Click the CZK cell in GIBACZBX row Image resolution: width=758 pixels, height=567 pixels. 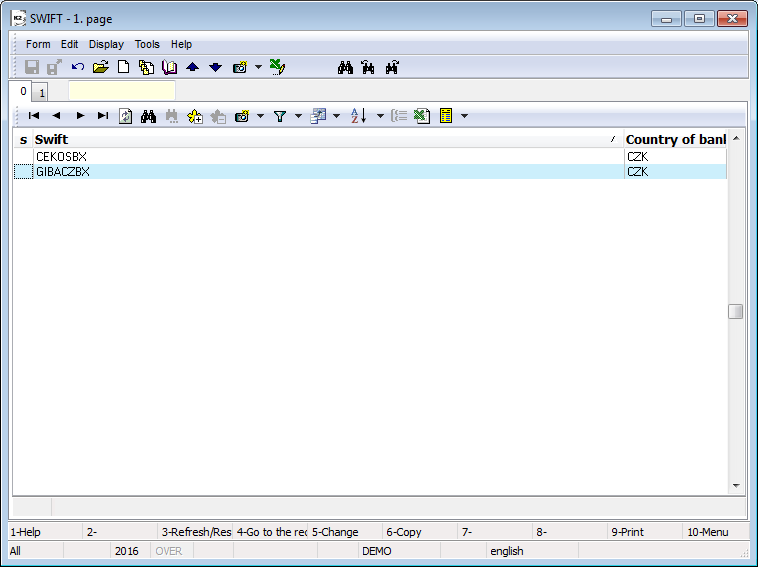[x=675, y=172]
